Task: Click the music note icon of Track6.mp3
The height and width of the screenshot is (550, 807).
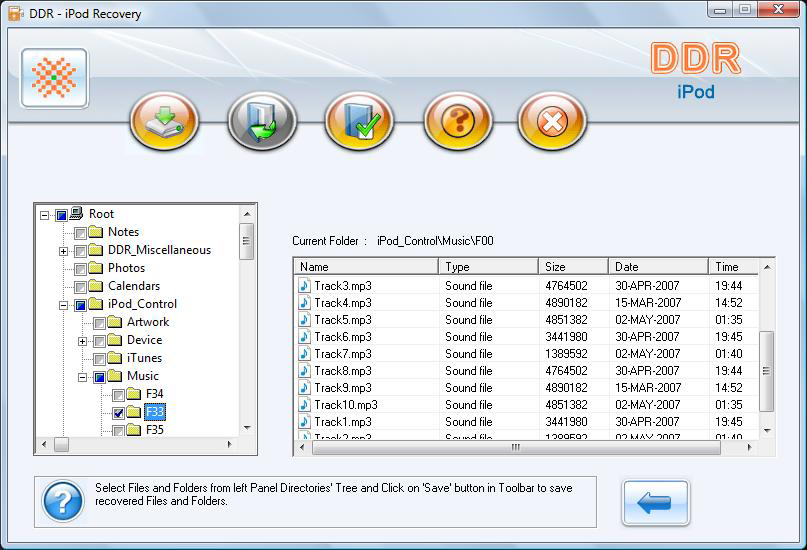Action: [305, 336]
